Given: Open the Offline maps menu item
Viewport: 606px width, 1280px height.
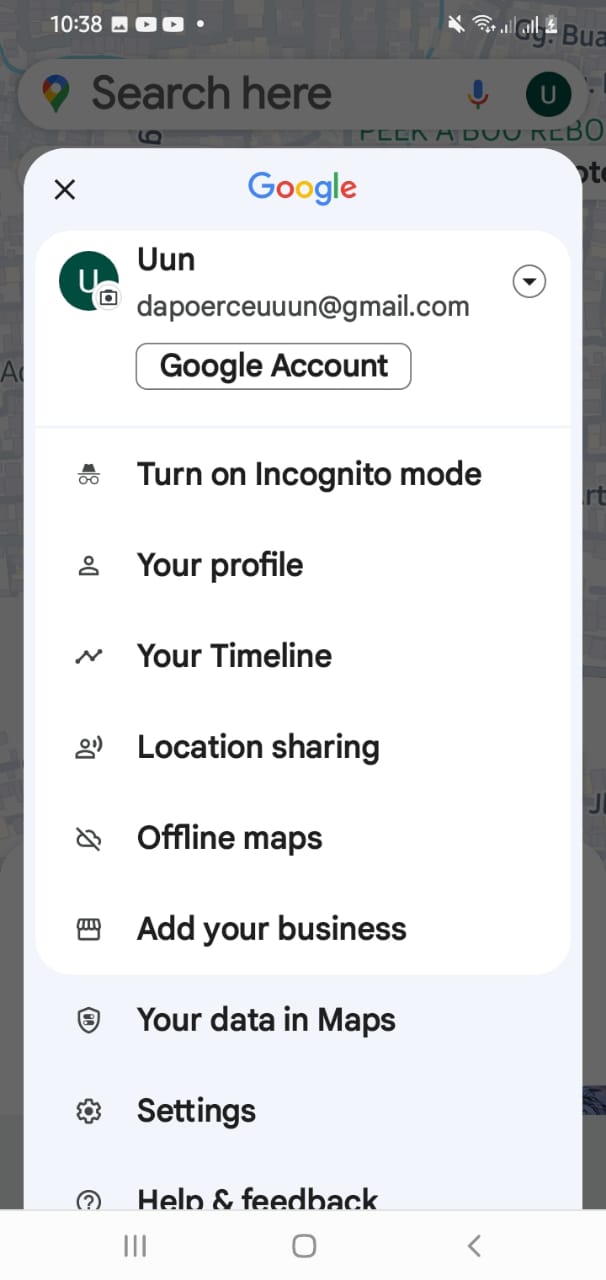Looking at the screenshot, I should [x=303, y=839].
